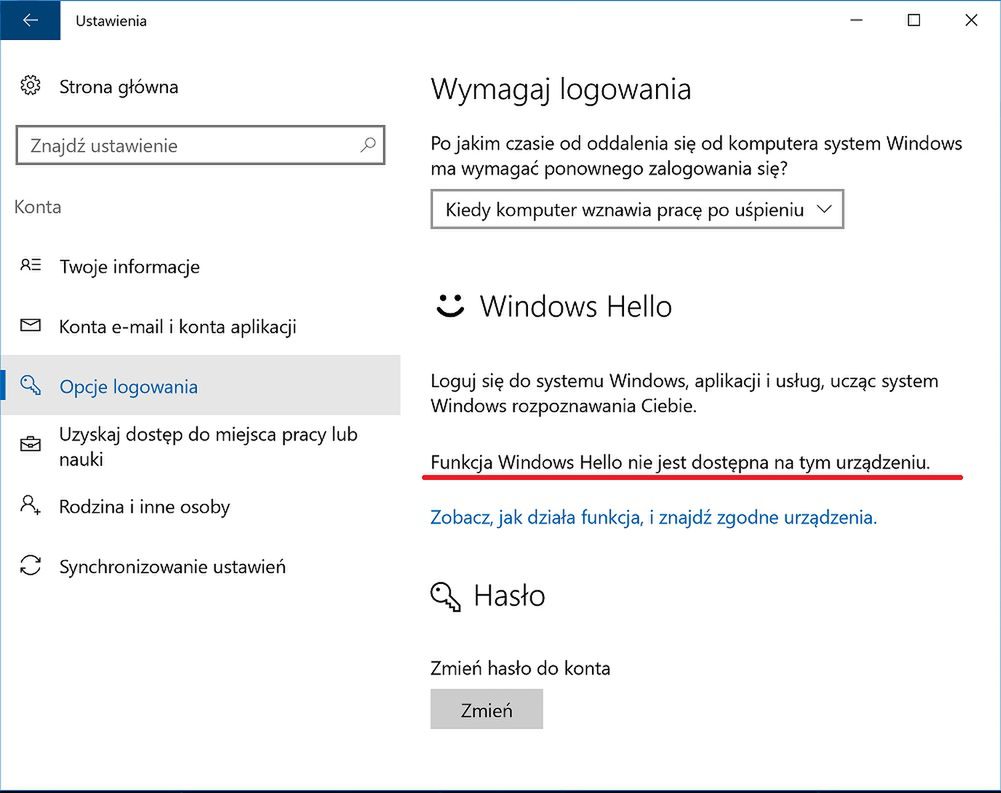This screenshot has height=793, width=1001.
Task: Open link Zobacz, jak działa funkcja
Action: (x=654, y=517)
